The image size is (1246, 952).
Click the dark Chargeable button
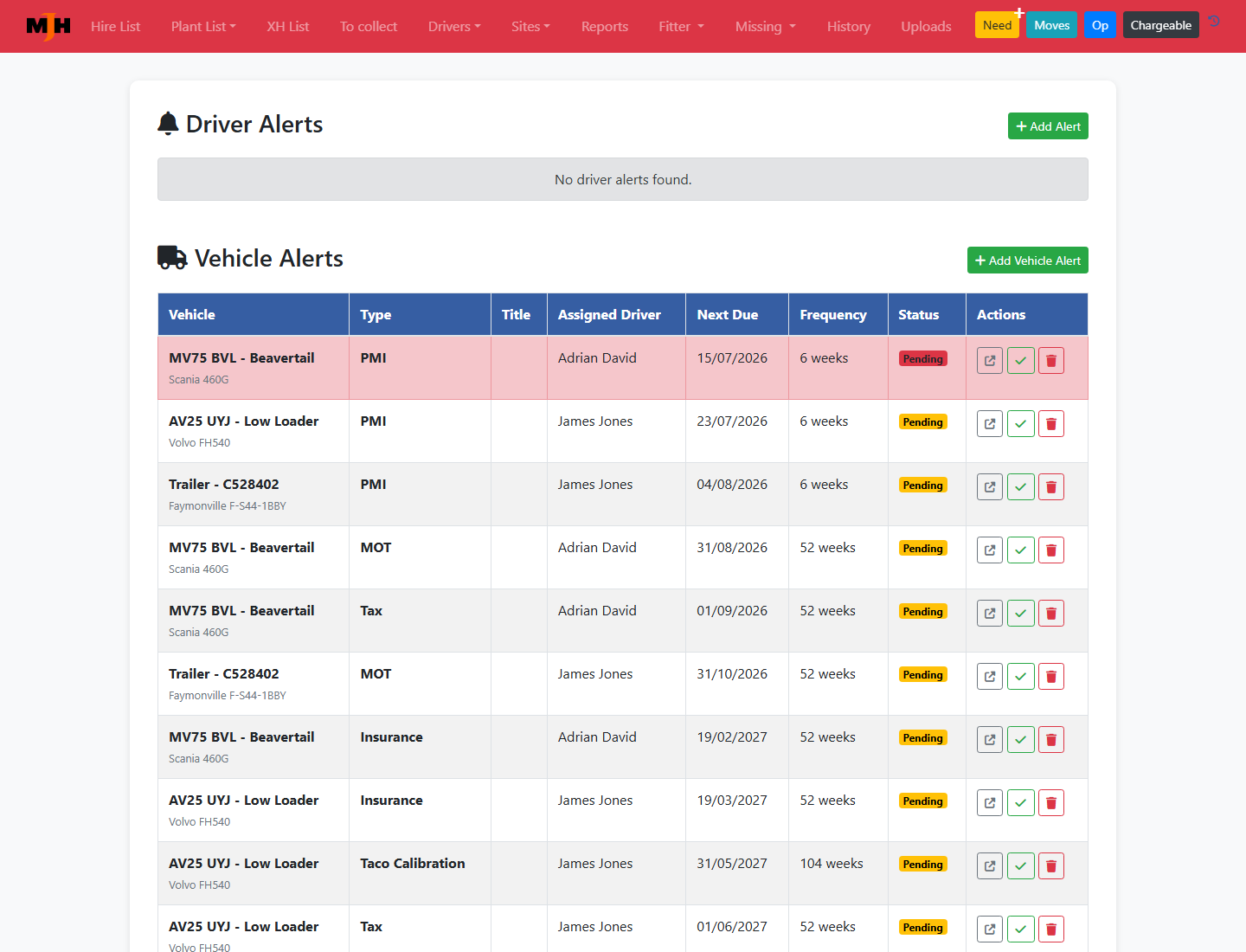[x=1161, y=25]
